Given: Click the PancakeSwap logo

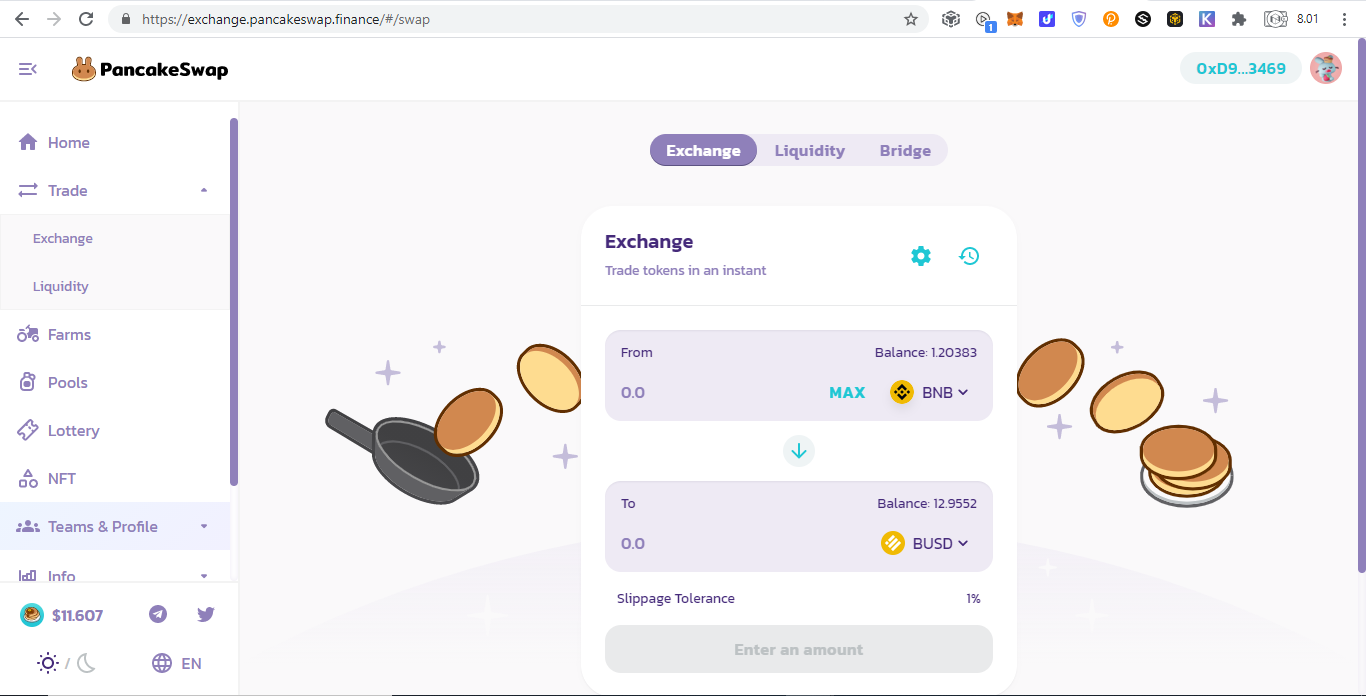Looking at the screenshot, I should [x=150, y=69].
